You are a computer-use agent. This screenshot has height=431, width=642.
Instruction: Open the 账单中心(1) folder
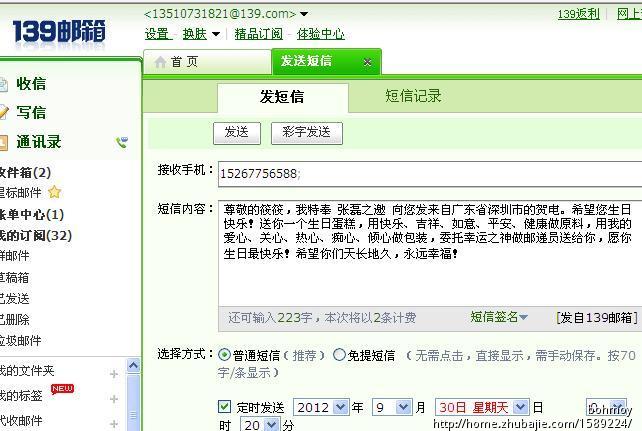[x=32, y=214]
